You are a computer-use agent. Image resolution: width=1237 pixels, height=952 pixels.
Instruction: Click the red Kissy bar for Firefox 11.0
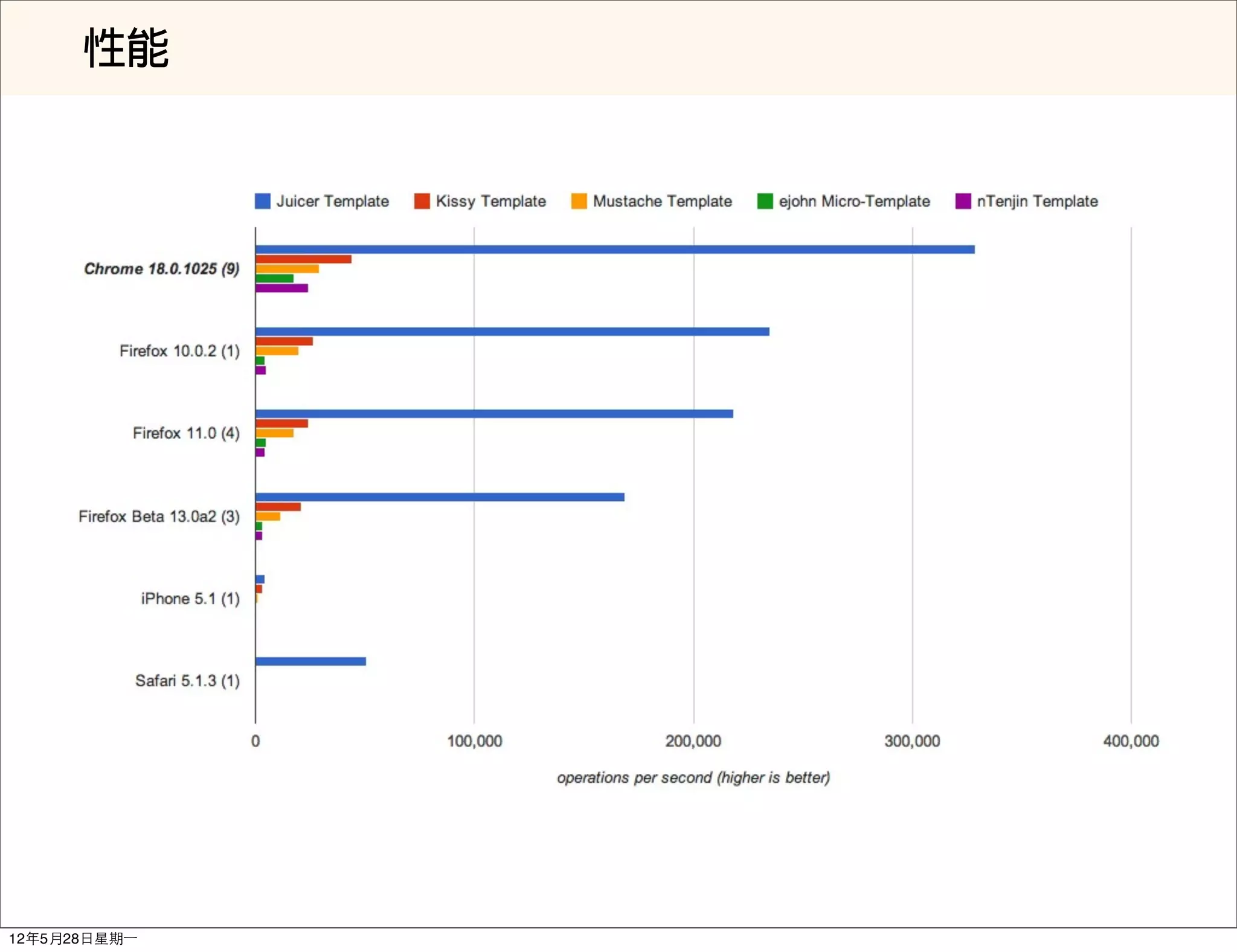click(x=281, y=423)
